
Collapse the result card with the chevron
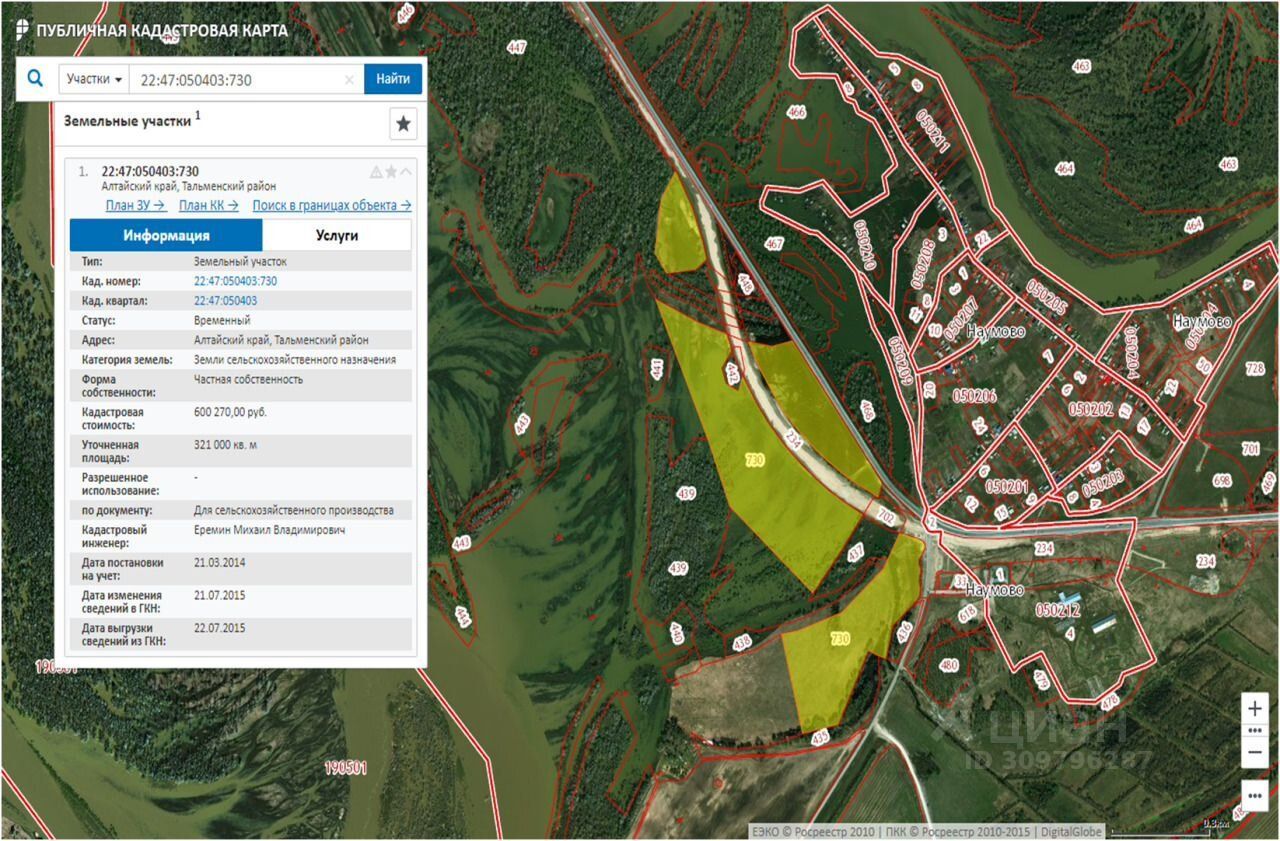pyautogui.click(x=405, y=172)
